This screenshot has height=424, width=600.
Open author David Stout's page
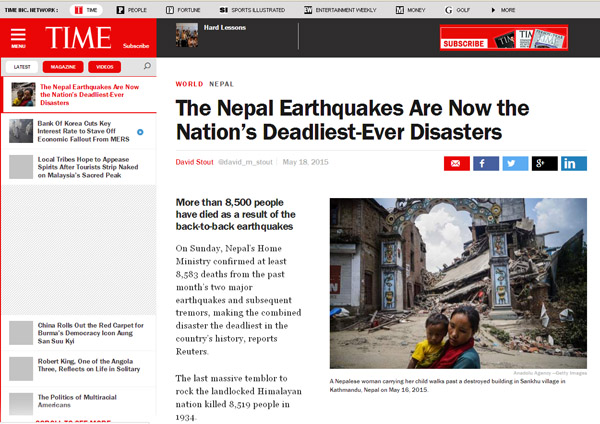click(193, 162)
